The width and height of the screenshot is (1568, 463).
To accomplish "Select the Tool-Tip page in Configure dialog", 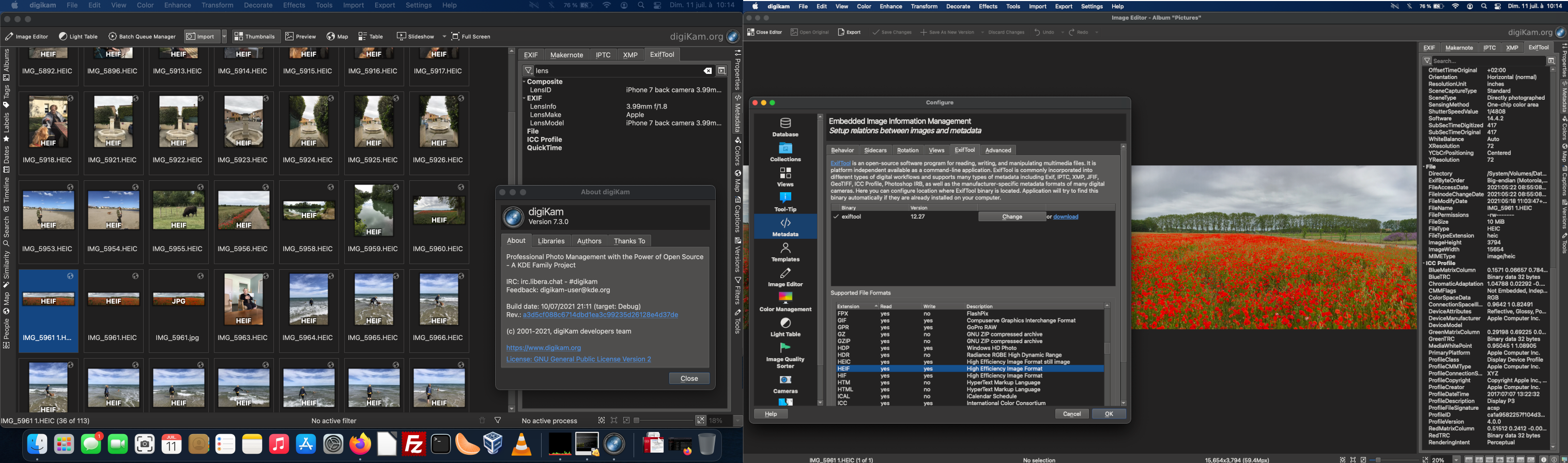I will [785, 202].
